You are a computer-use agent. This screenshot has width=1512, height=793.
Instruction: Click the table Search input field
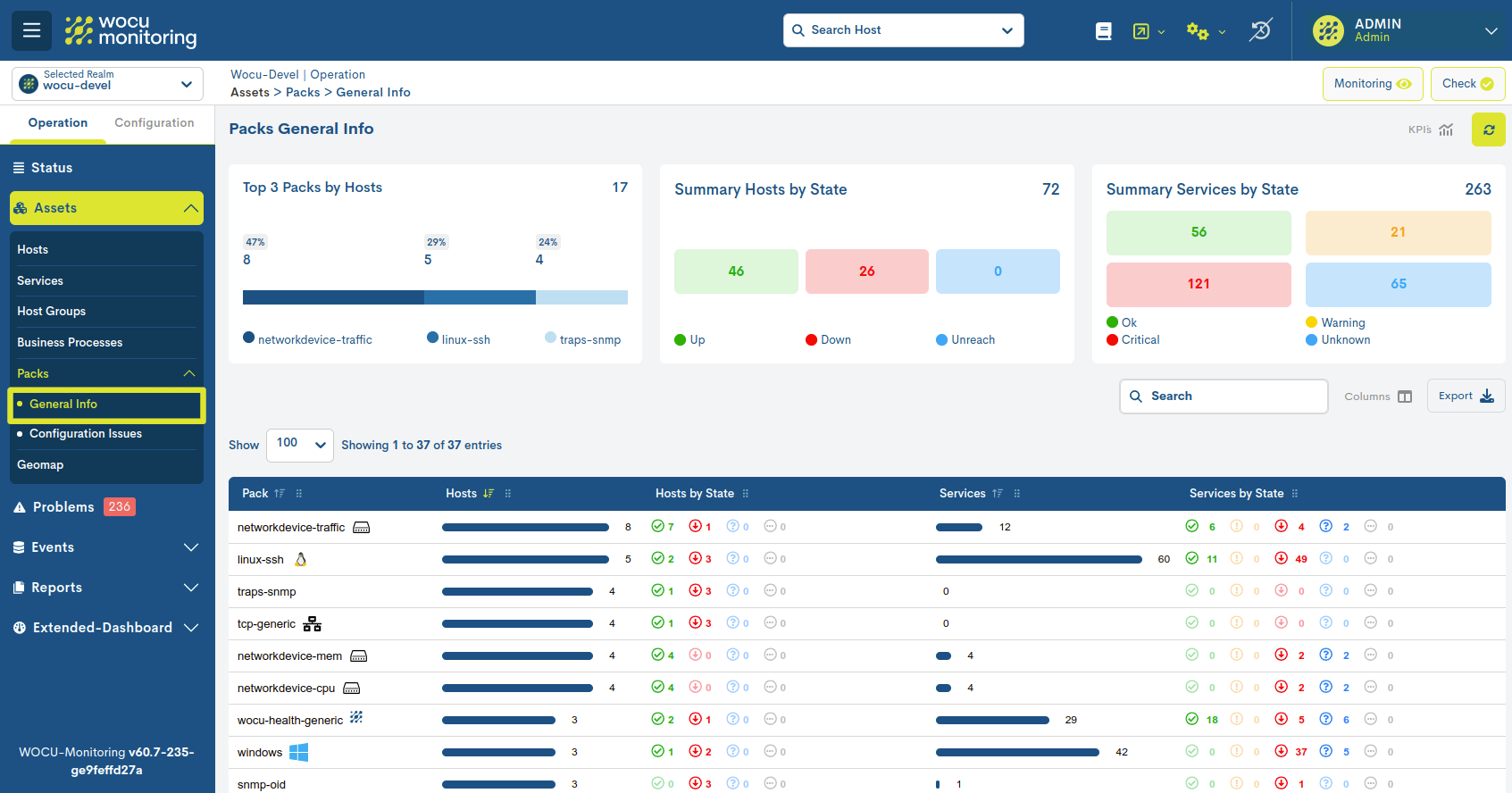pos(1224,396)
